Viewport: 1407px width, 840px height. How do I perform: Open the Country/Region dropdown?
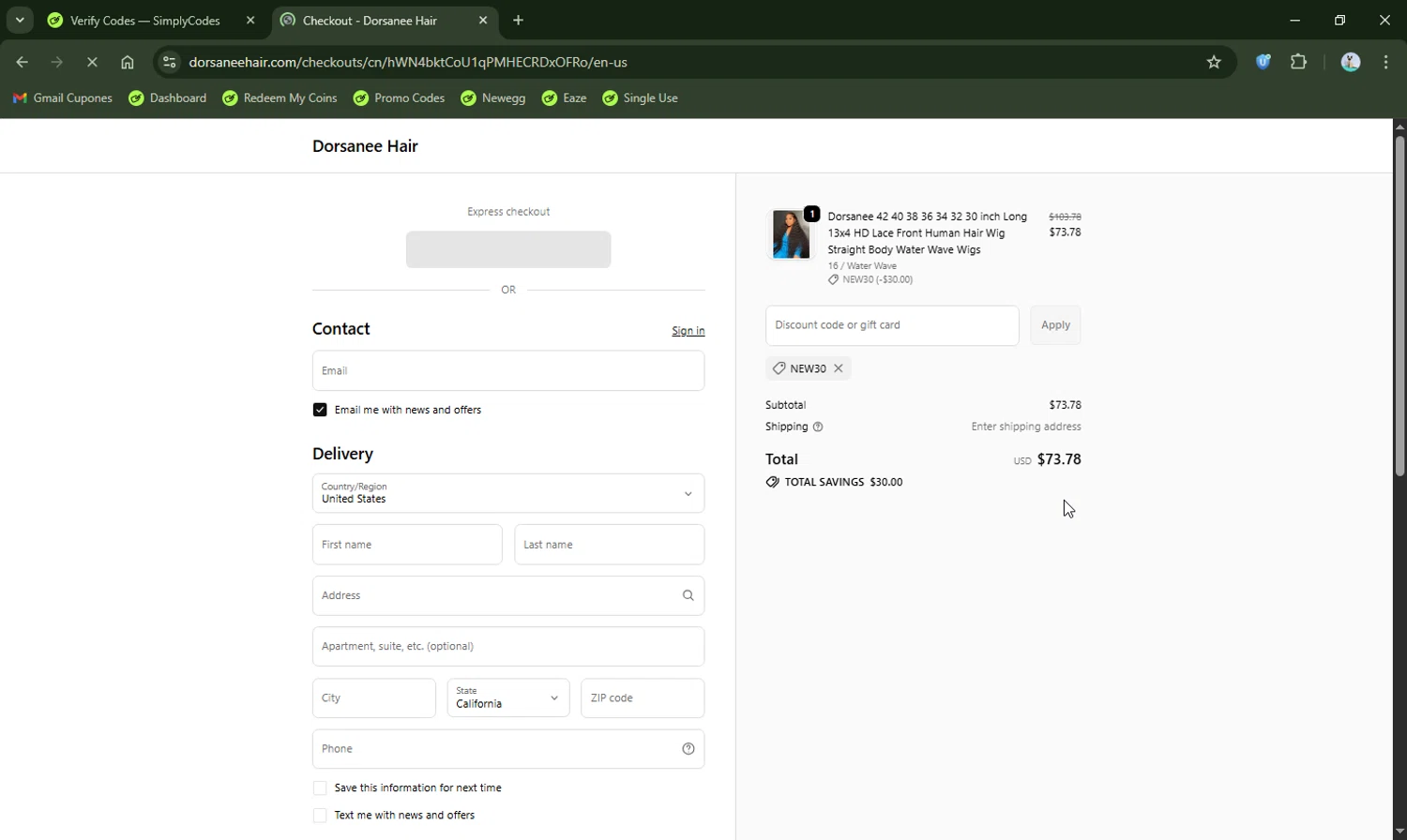pyautogui.click(x=508, y=493)
